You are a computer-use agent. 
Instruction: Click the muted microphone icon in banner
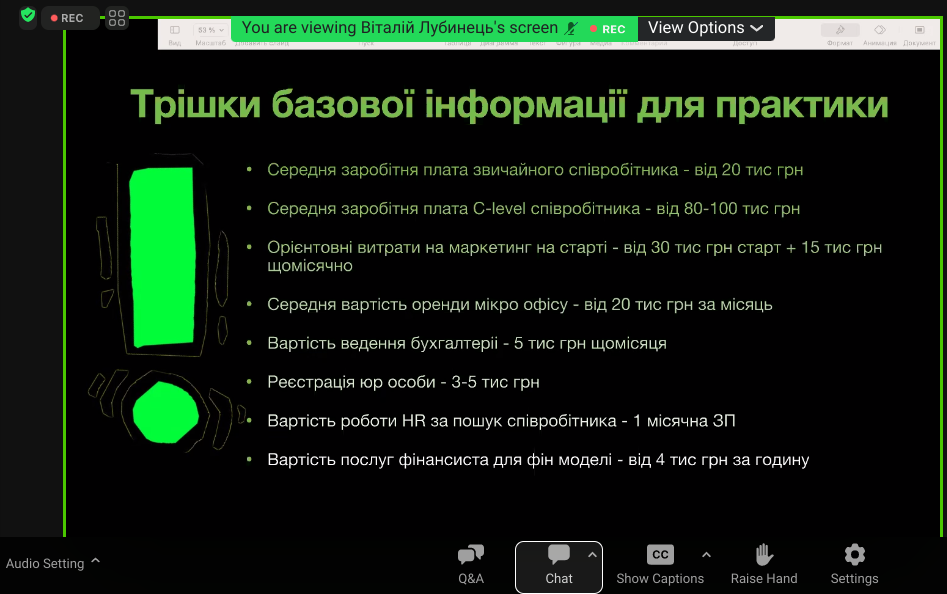572,28
